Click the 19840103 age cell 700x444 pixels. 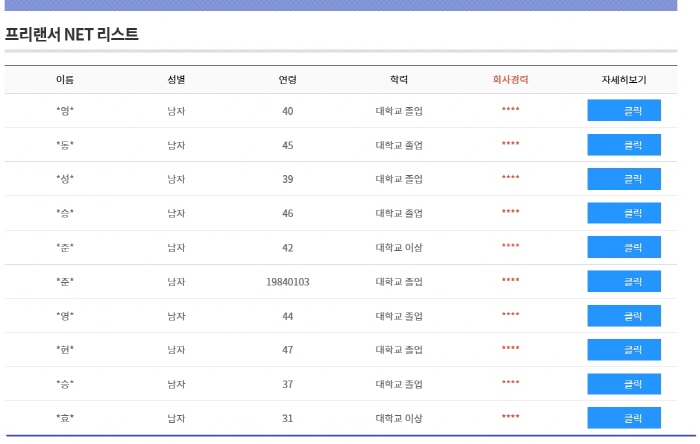click(x=288, y=282)
